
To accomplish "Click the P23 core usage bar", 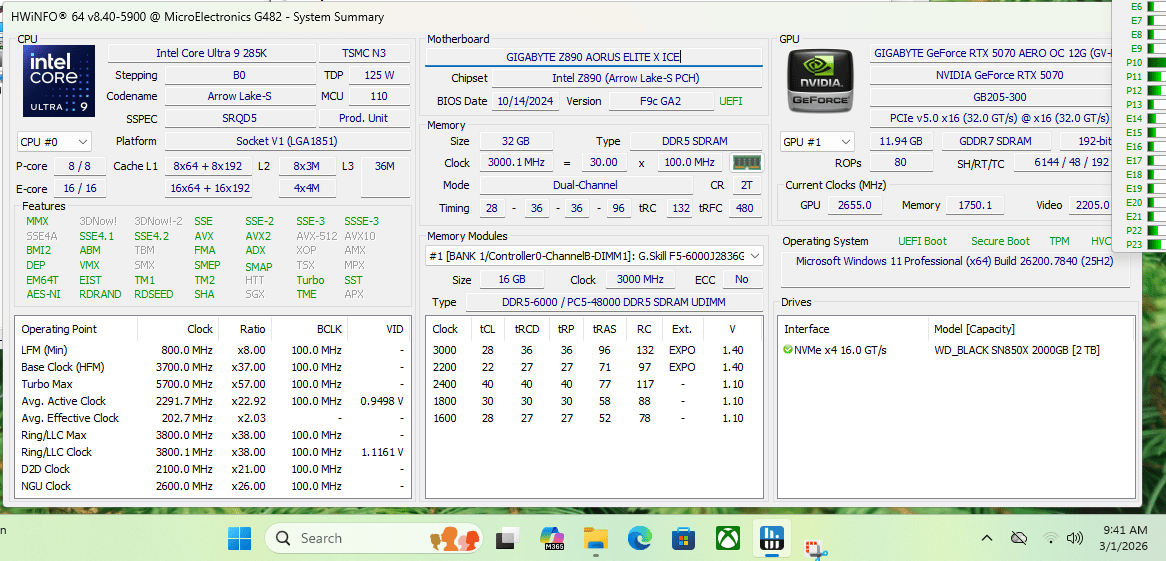I will pyautogui.click(x=1155, y=245).
